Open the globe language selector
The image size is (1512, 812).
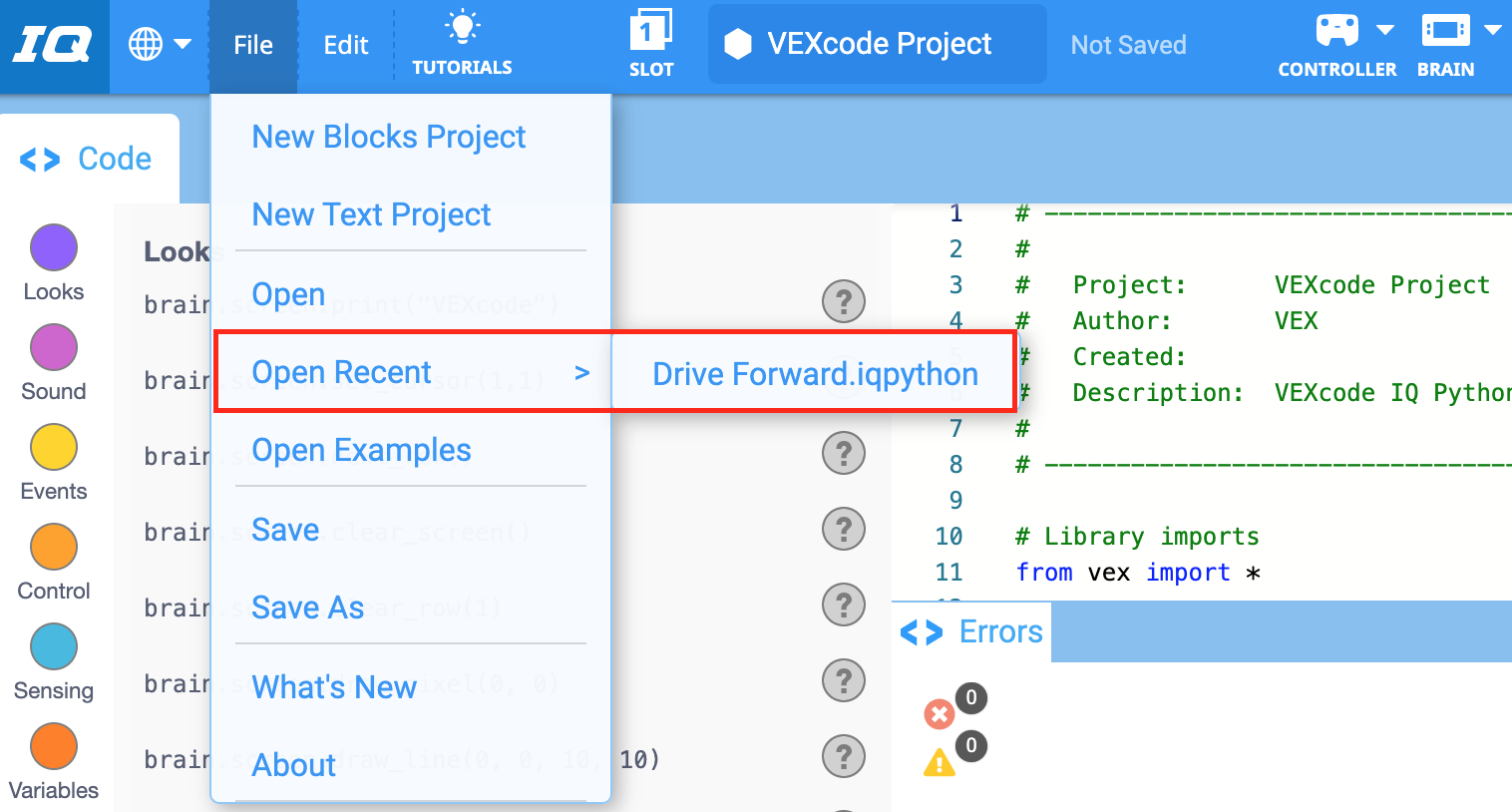pos(147,44)
